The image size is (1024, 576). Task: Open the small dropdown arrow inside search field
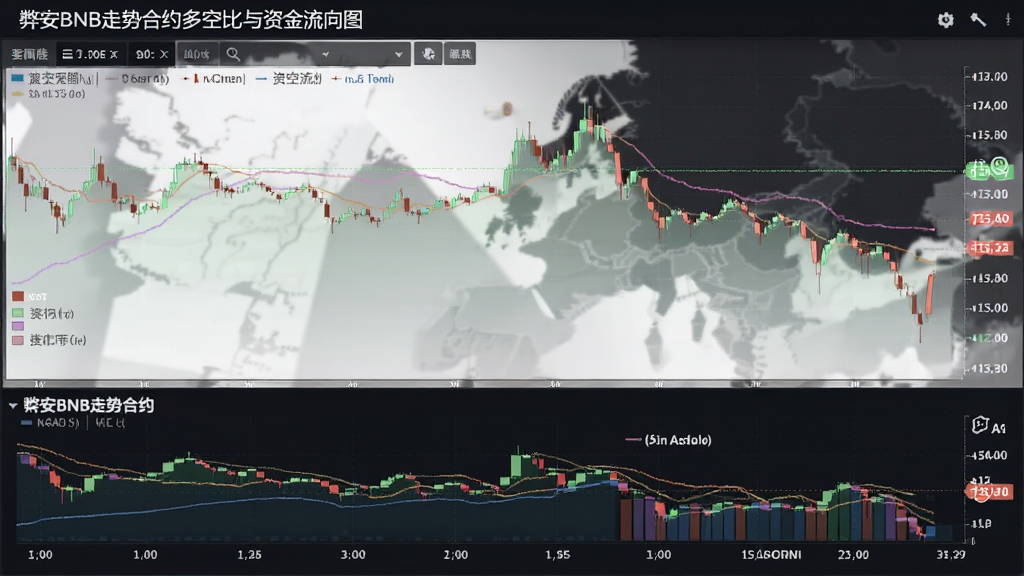pyautogui.click(x=325, y=54)
